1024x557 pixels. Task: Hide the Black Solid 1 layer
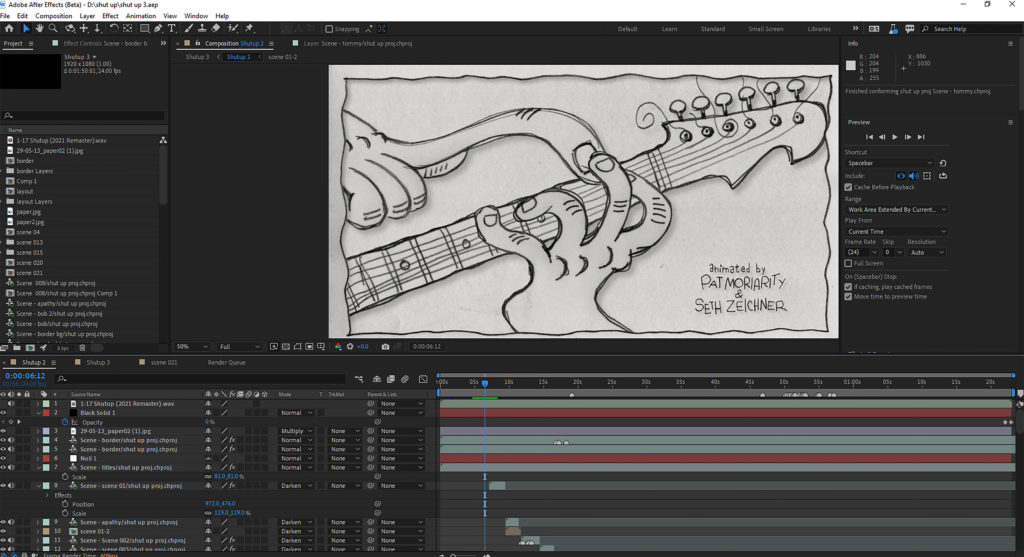click(3, 413)
